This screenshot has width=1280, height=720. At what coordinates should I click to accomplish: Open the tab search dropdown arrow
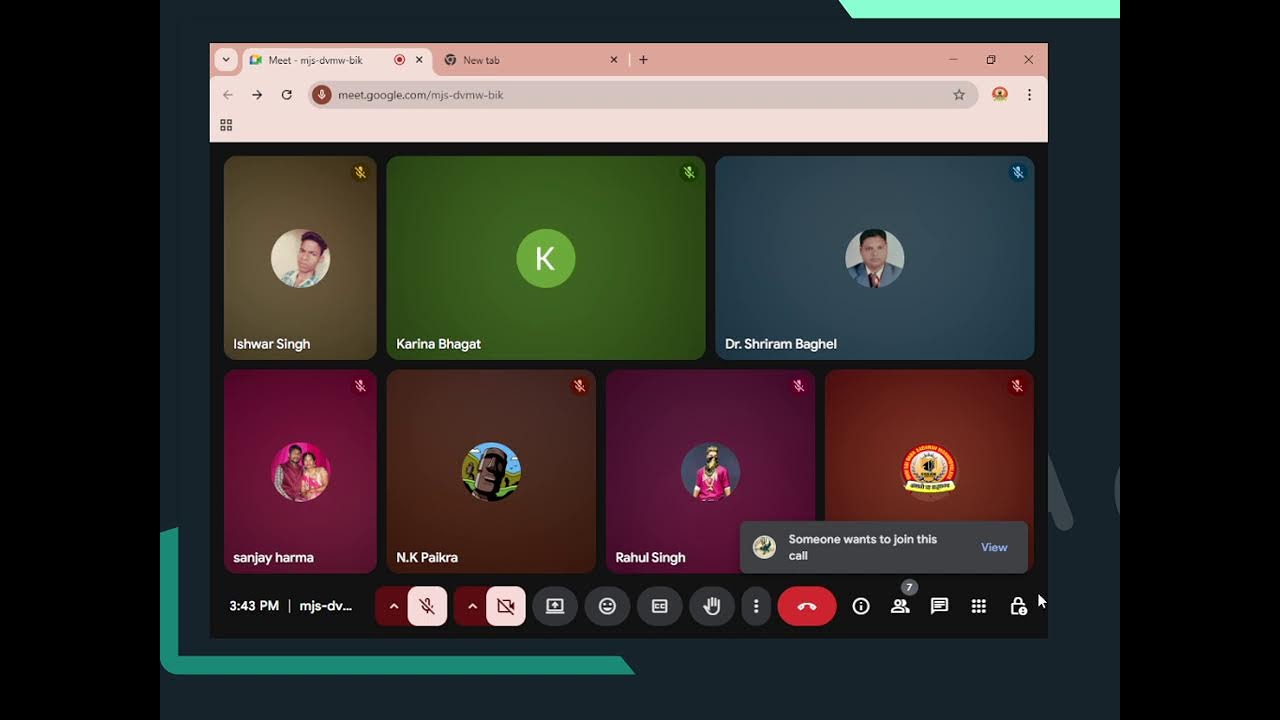point(226,60)
